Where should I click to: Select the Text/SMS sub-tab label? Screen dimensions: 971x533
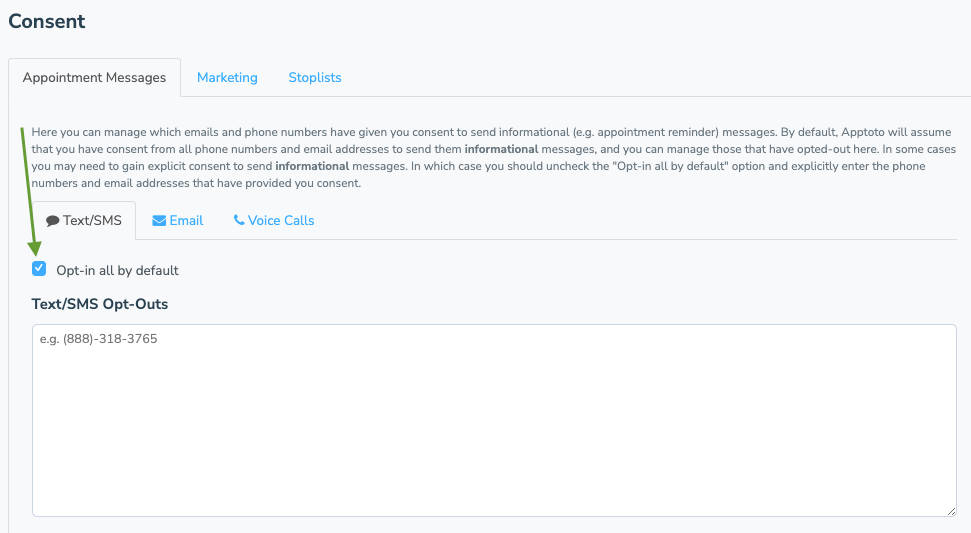[92, 220]
